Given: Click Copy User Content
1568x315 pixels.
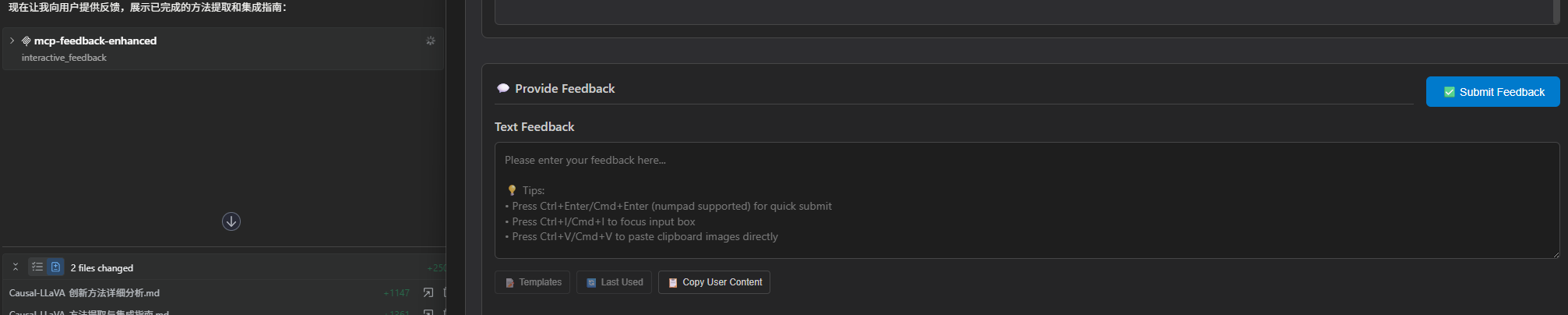Looking at the screenshot, I should coord(714,282).
